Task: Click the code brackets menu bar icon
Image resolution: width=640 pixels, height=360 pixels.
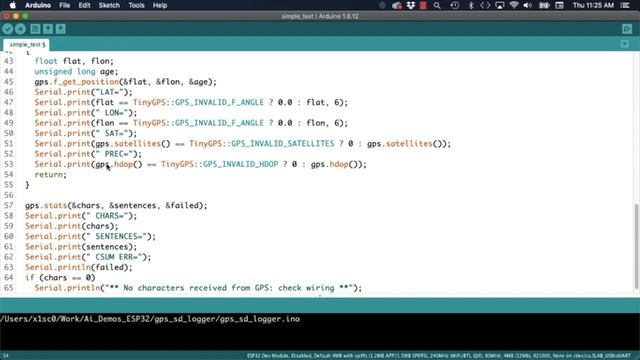Action: [485, 5]
